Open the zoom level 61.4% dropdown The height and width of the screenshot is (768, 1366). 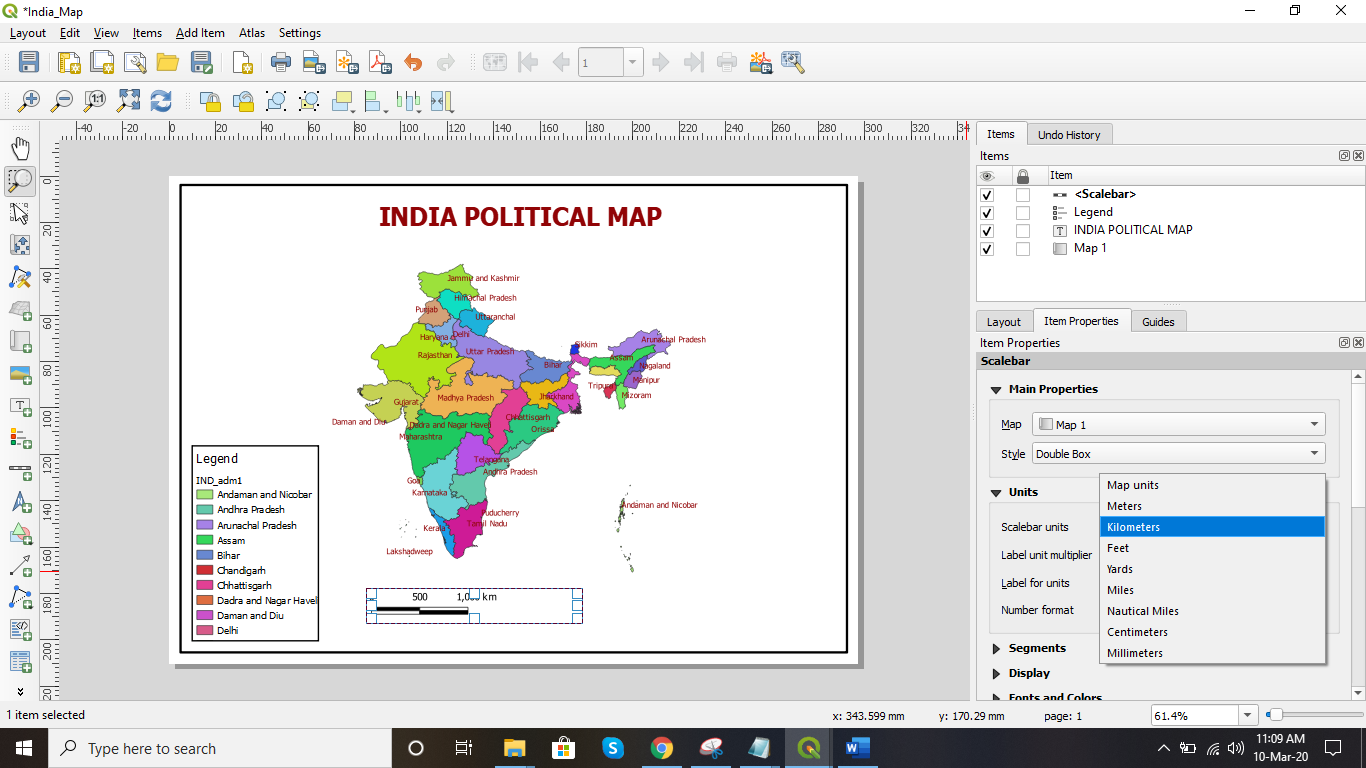(x=1247, y=715)
